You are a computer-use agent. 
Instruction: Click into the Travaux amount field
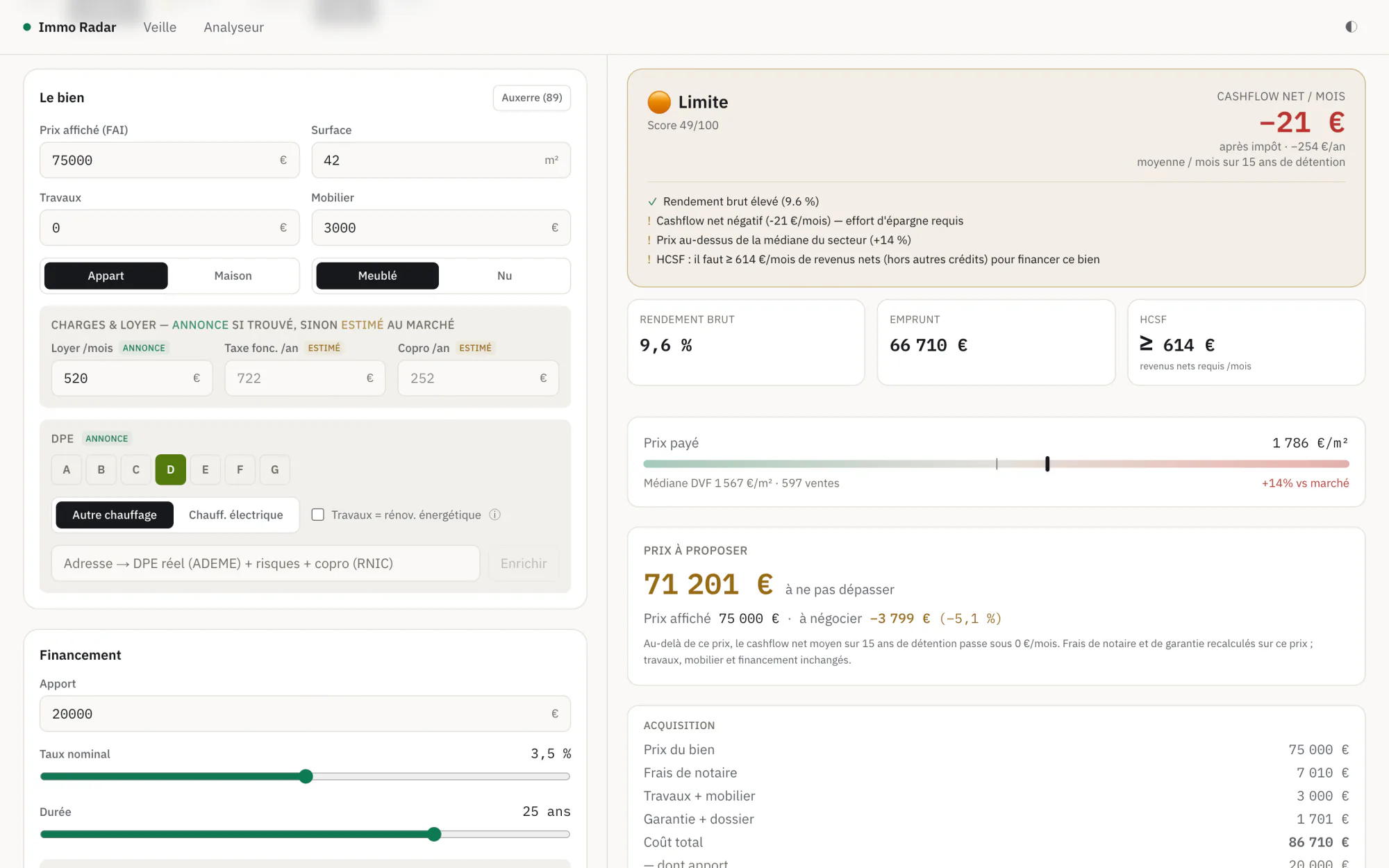pos(169,228)
